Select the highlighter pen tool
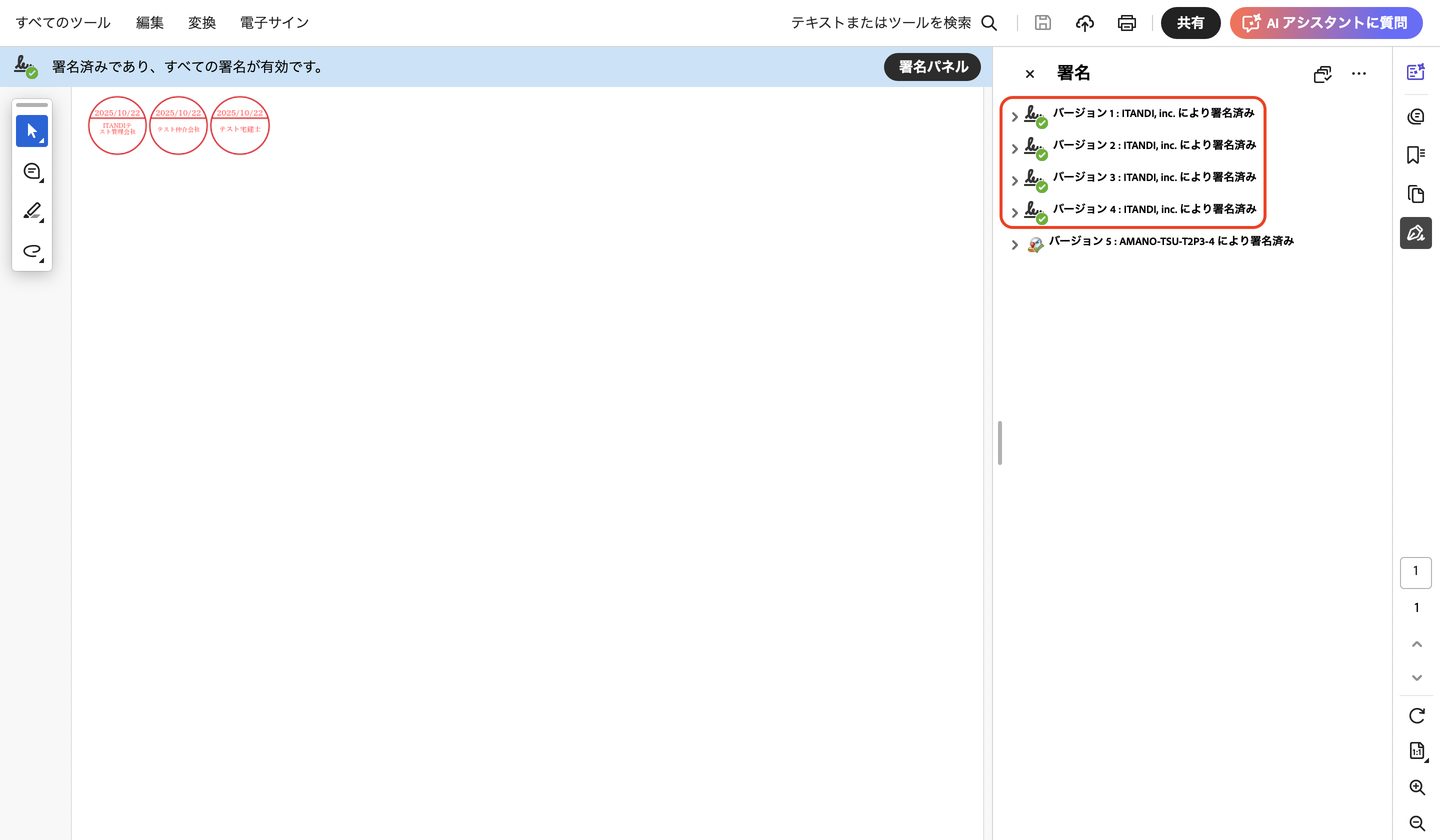The width and height of the screenshot is (1440, 840). [x=32, y=211]
